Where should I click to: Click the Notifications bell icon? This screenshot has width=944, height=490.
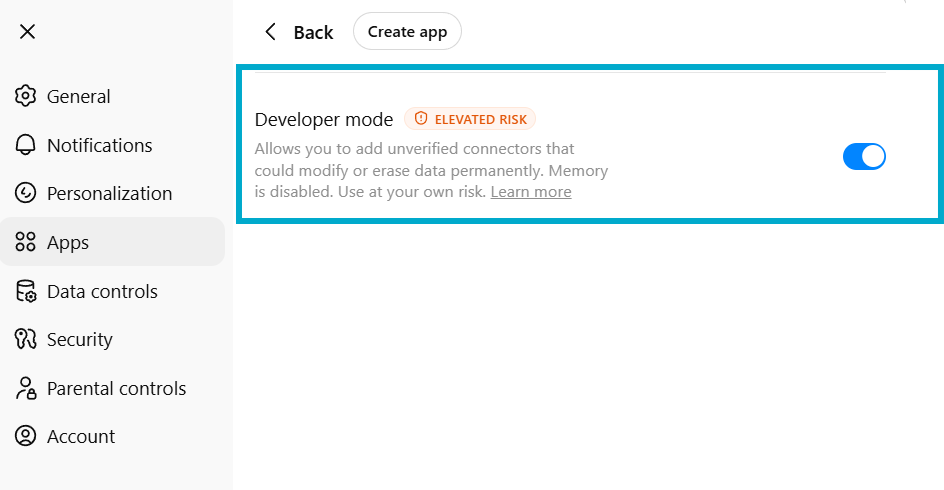click(x=26, y=145)
